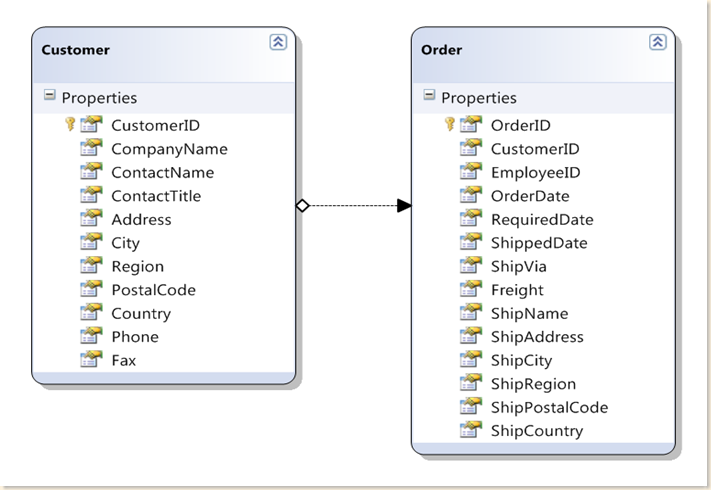The height and width of the screenshot is (490, 711).
Task: Click the property icon next to Freight
Action: (x=471, y=290)
